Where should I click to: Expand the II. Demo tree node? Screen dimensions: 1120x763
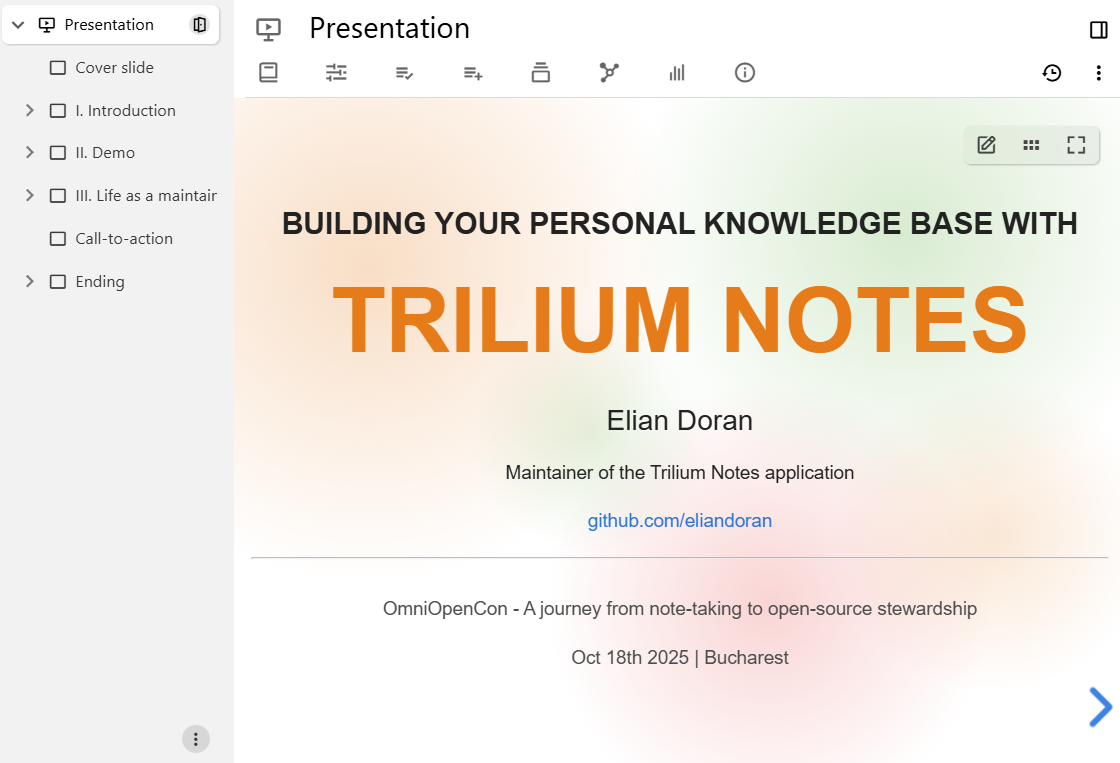(x=30, y=153)
